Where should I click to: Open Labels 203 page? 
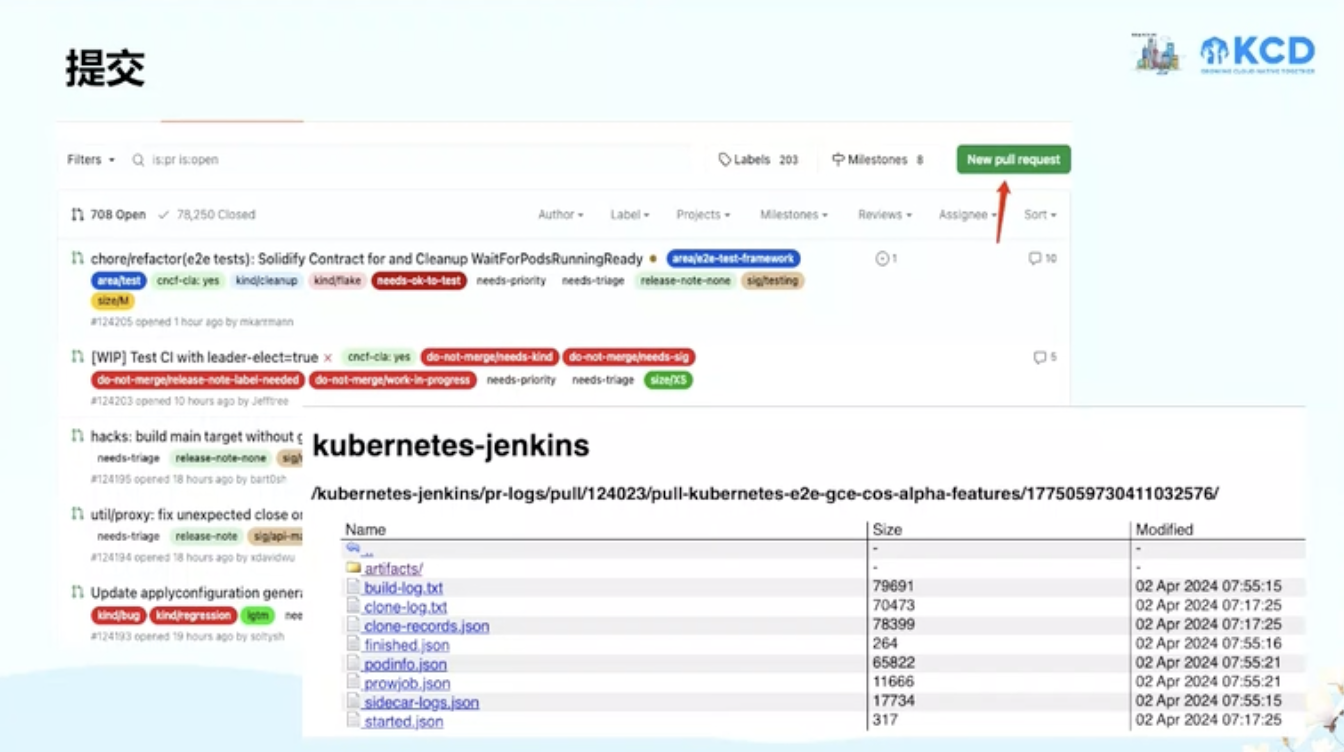coord(758,159)
